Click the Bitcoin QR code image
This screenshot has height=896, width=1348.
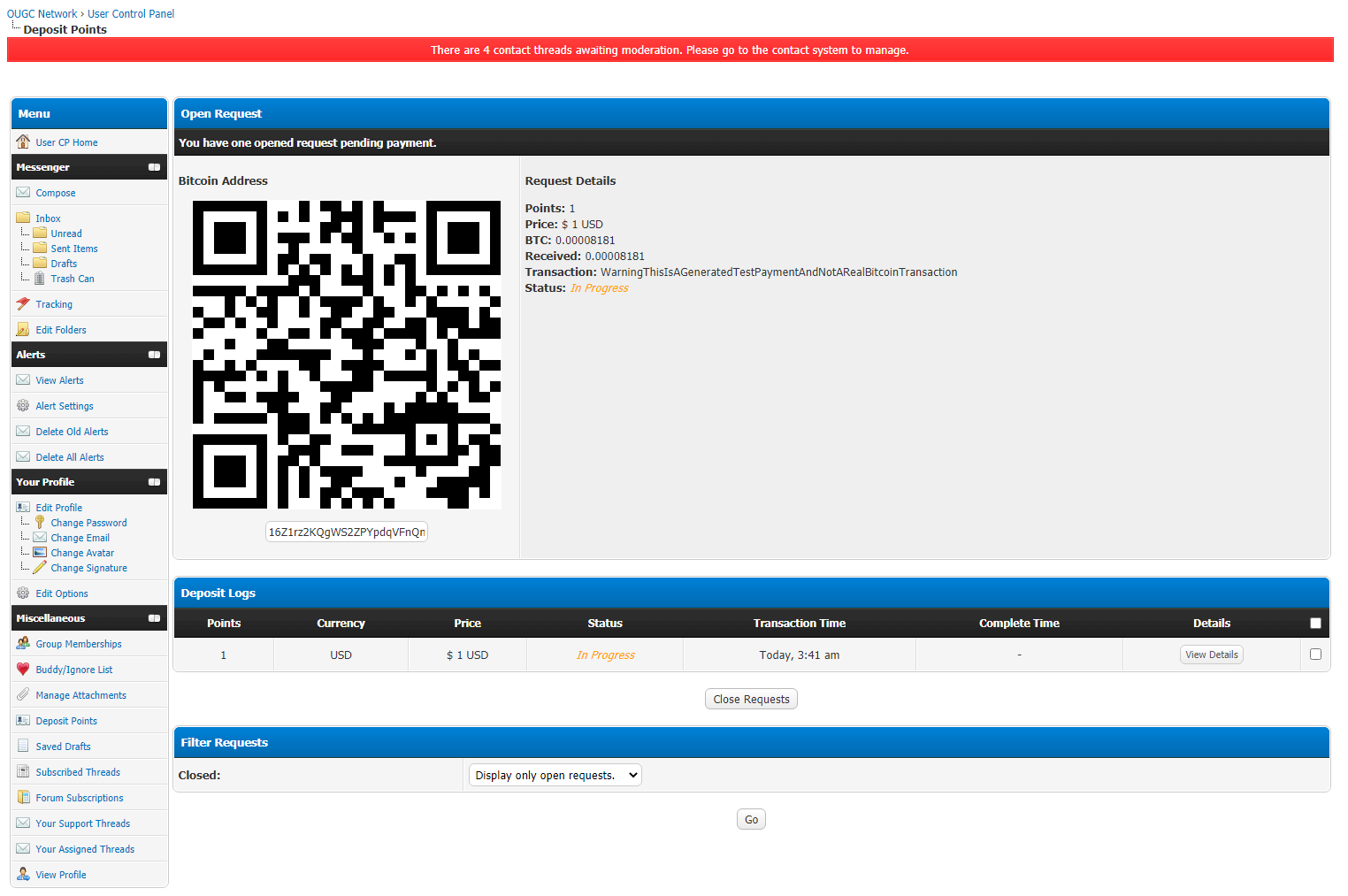[347, 355]
